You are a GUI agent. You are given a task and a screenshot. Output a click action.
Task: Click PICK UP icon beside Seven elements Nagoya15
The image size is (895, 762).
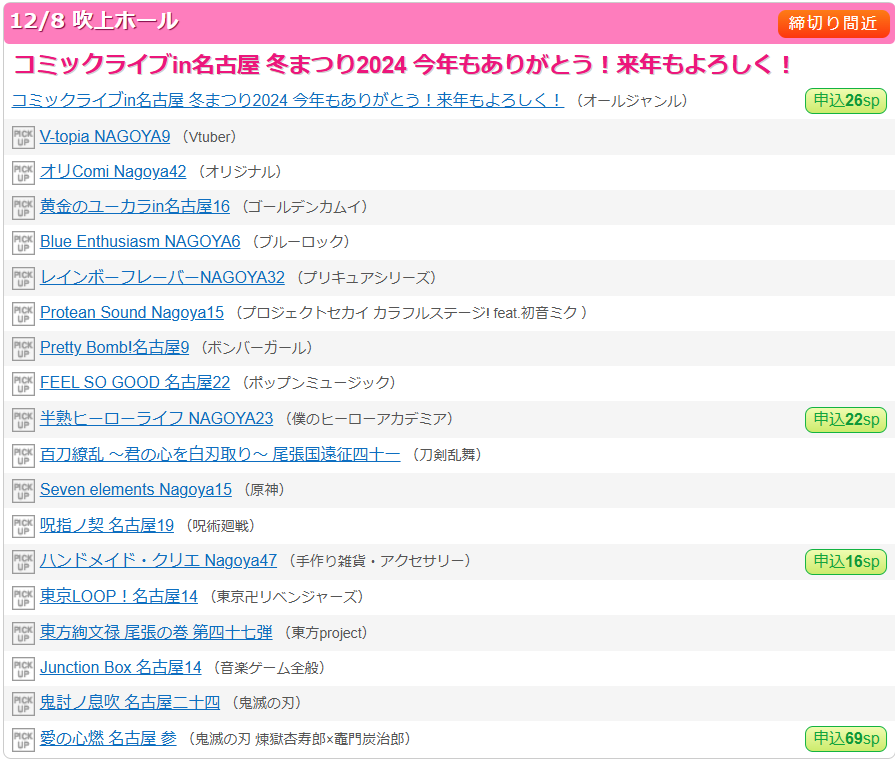pos(23,491)
